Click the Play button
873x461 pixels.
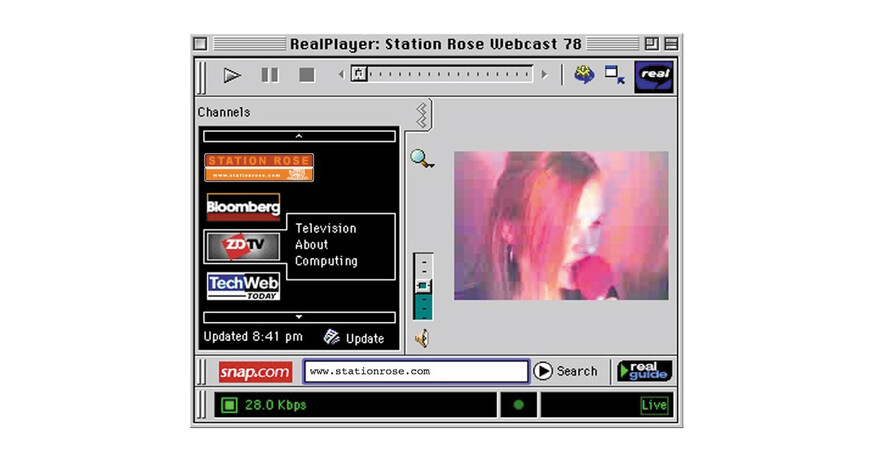[x=232, y=75]
